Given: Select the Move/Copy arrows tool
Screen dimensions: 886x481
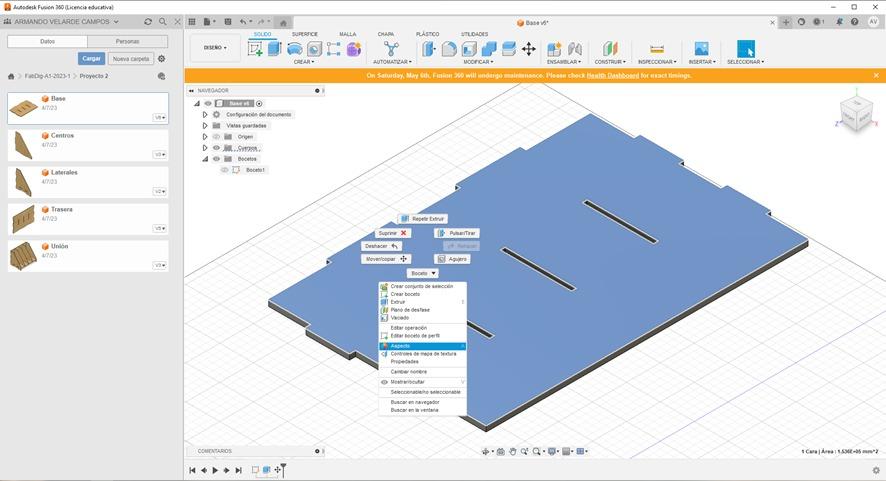Looking at the screenshot, I should tap(529, 49).
